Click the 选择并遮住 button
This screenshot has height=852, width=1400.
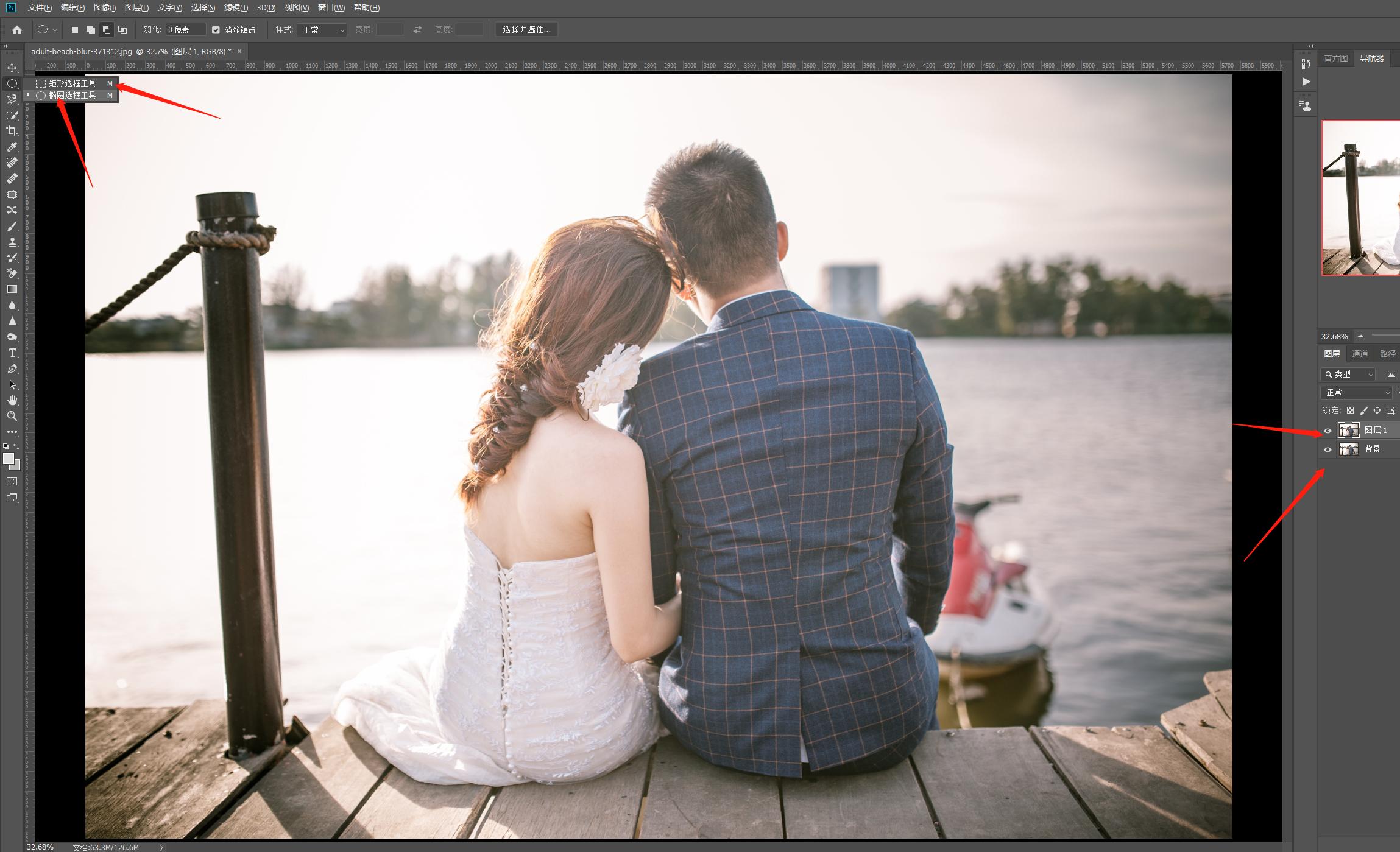coord(526,29)
